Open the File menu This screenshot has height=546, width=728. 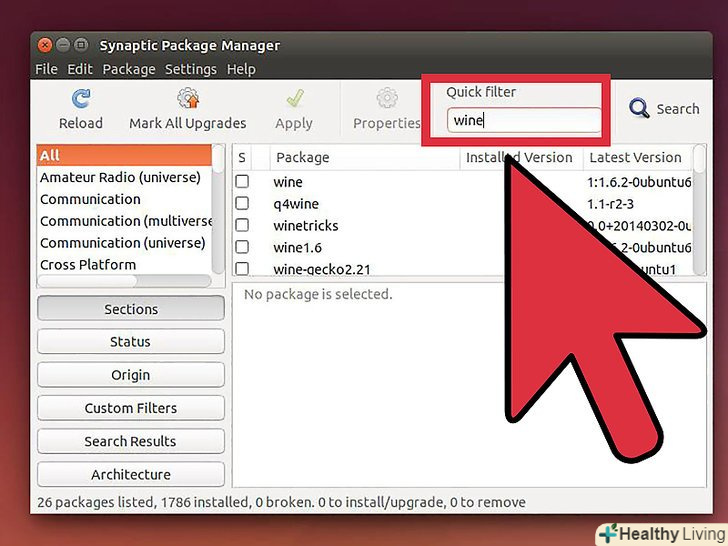pyautogui.click(x=46, y=69)
